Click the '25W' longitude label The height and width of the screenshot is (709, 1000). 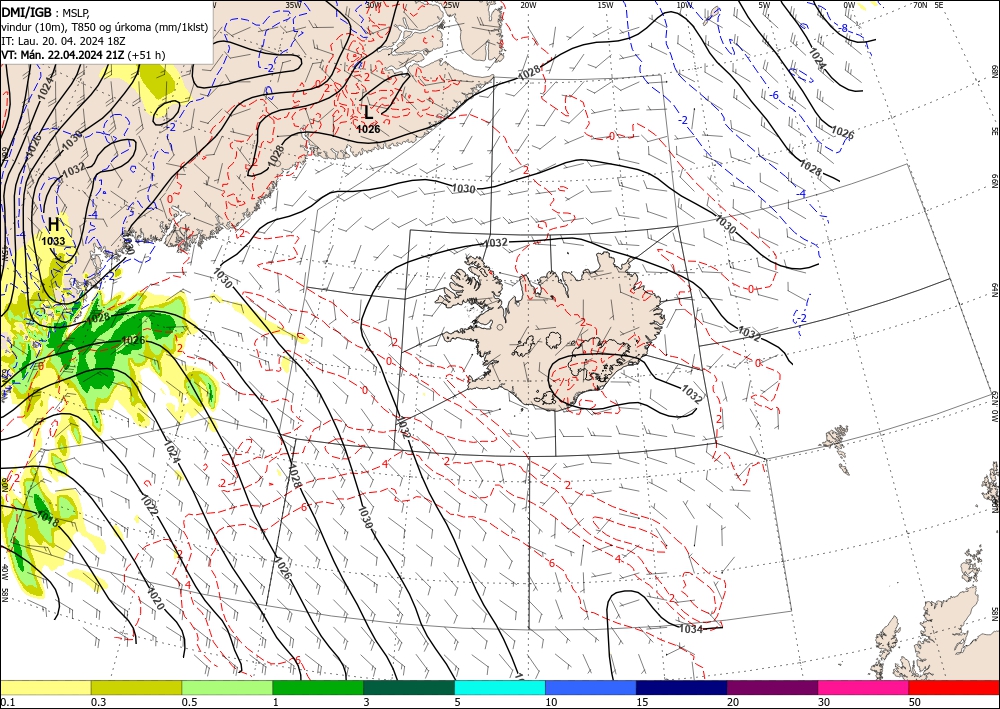[x=451, y=5]
